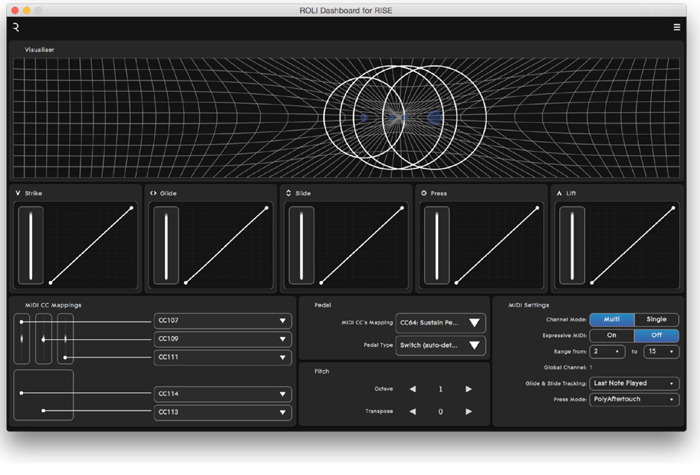
Task: Click the first MIDI CC fader for CC107
Action: pyautogui.click(x=21, y=339)
